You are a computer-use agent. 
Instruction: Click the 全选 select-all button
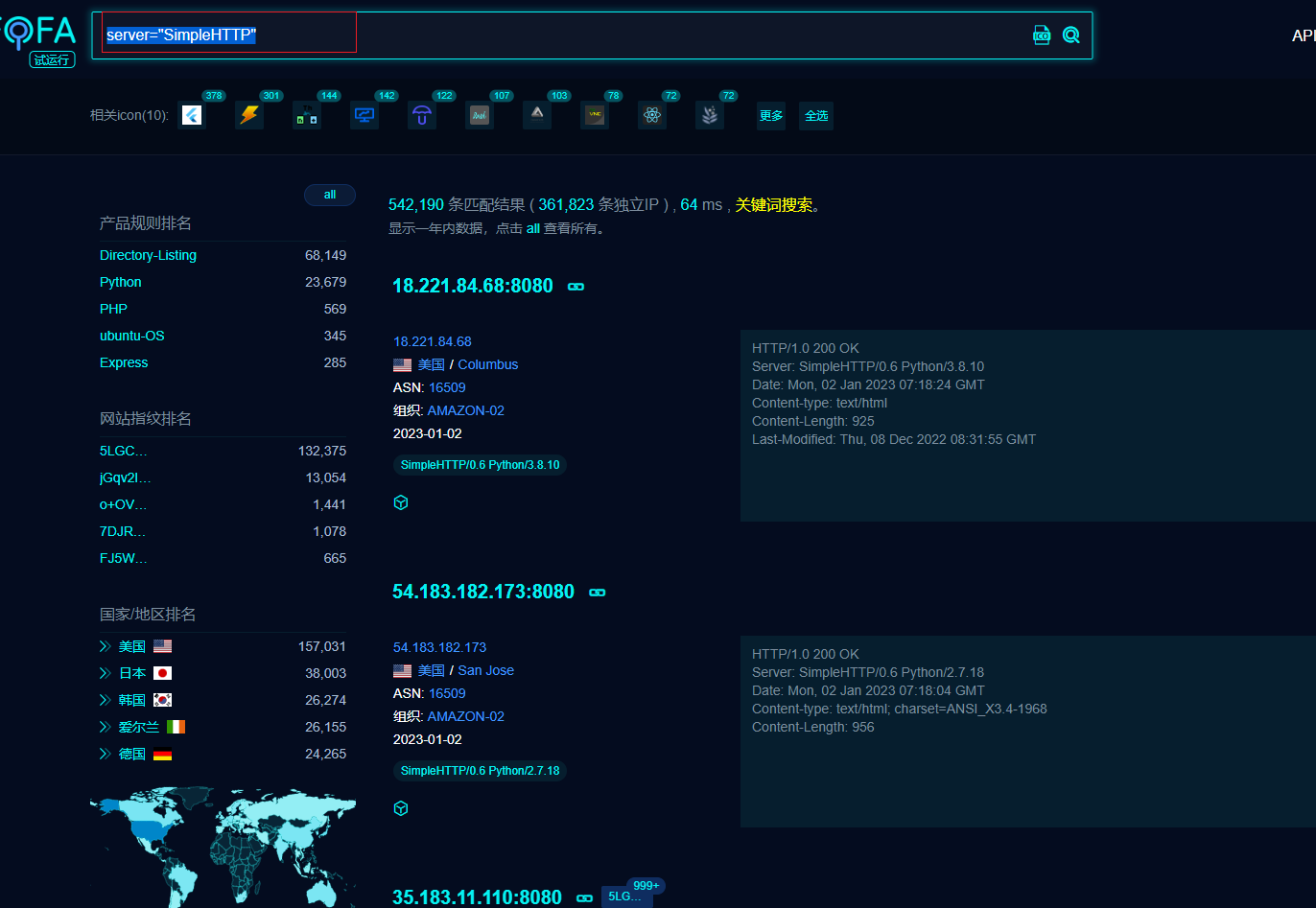click(816, 115)
